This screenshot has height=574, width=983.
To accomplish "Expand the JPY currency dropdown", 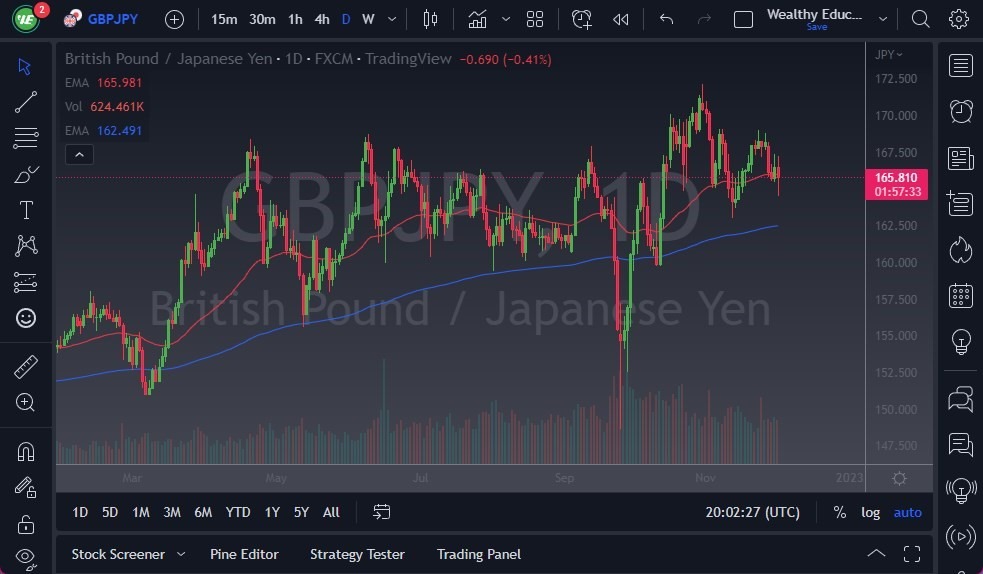I will pyautogui.click(x=888, y=55).
